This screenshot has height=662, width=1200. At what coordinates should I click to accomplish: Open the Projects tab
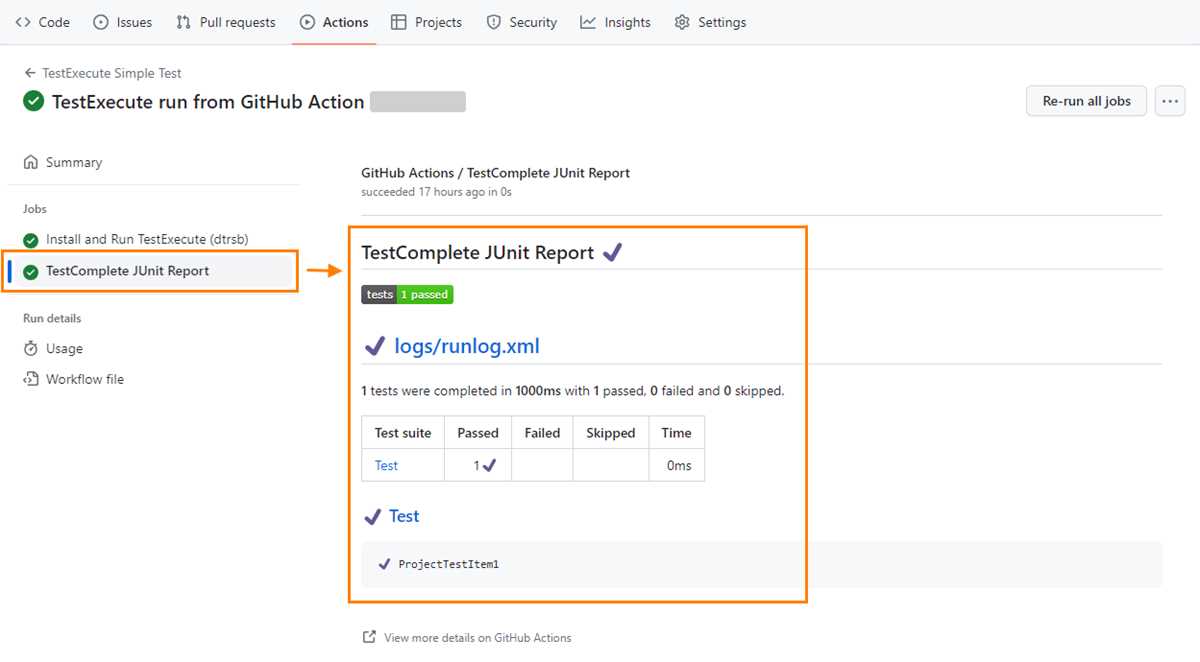[426, 22]
